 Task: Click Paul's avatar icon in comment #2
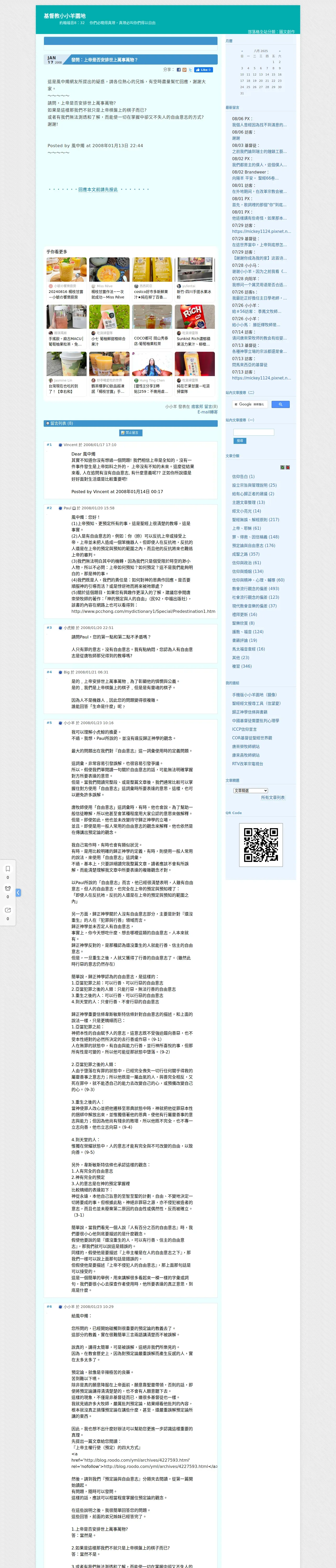tap(60, 508)
